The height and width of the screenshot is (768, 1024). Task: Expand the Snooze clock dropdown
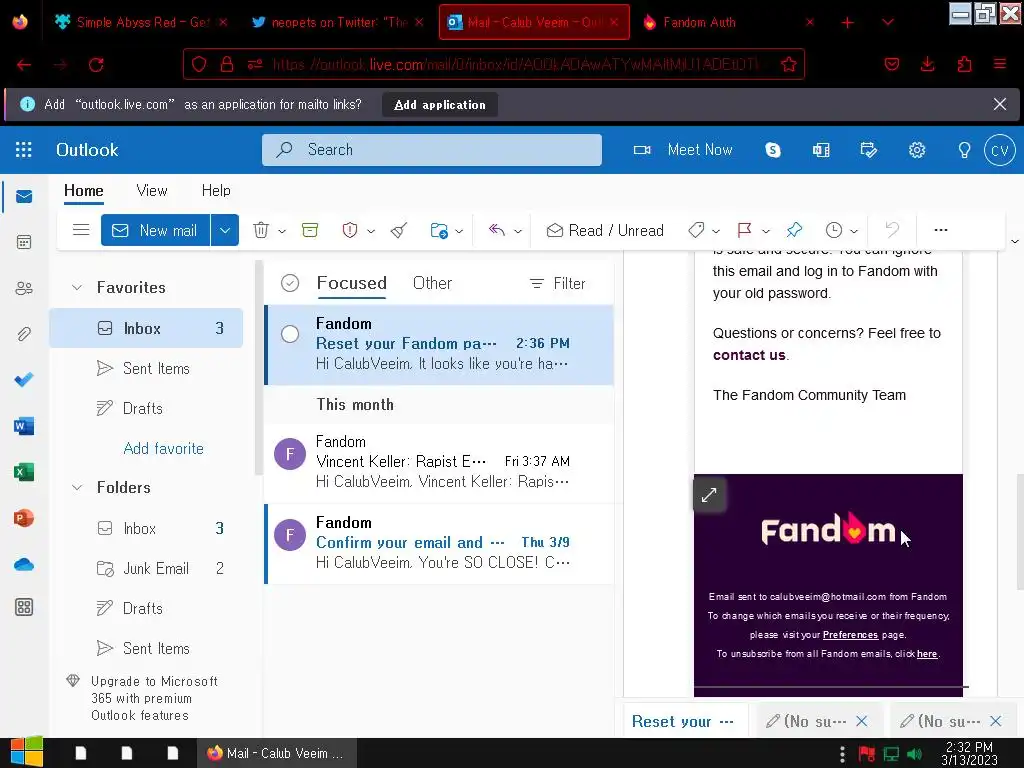click(x=854, y=231)
